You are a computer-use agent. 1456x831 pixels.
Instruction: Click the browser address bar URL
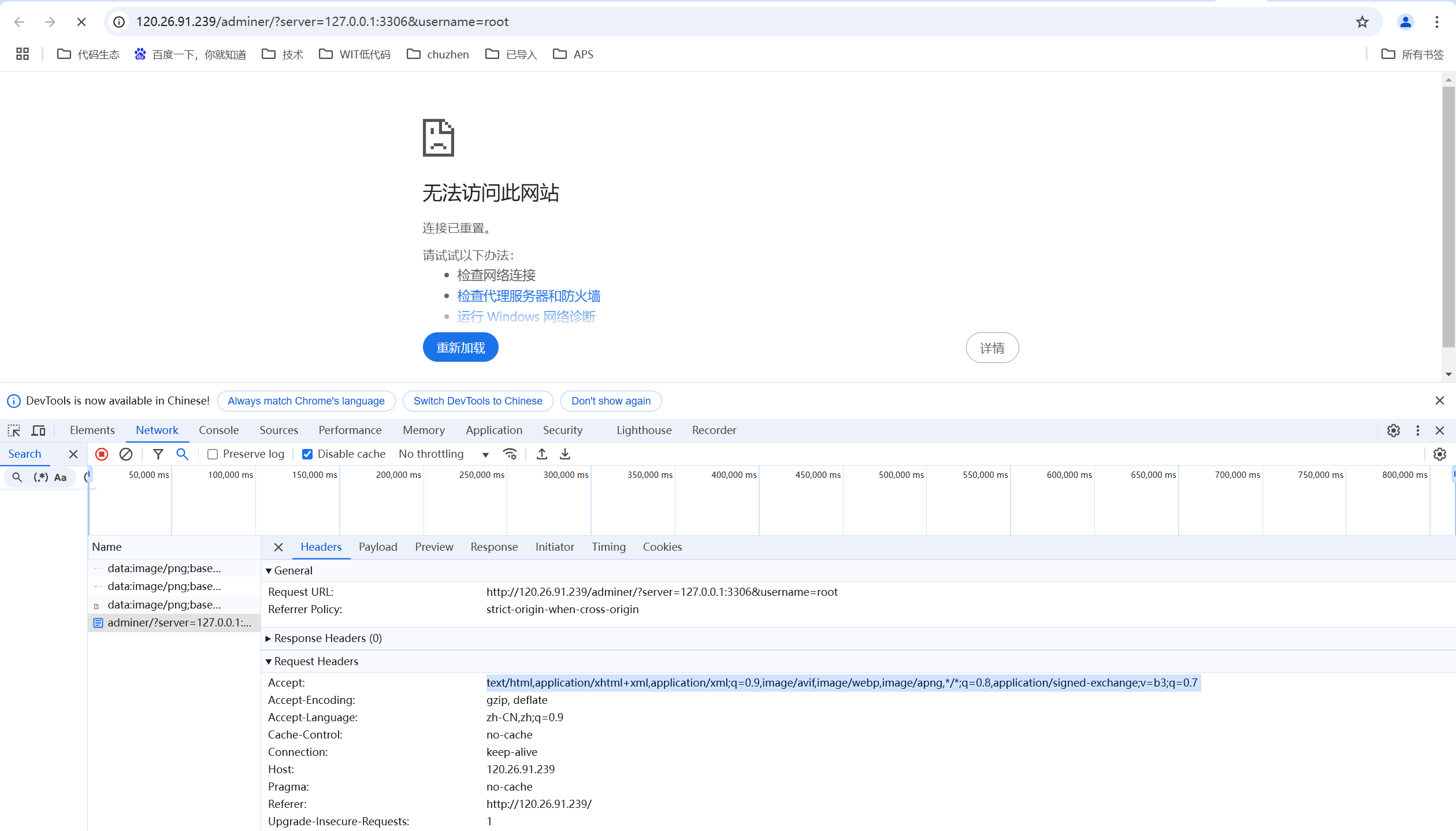coord(322,22)
